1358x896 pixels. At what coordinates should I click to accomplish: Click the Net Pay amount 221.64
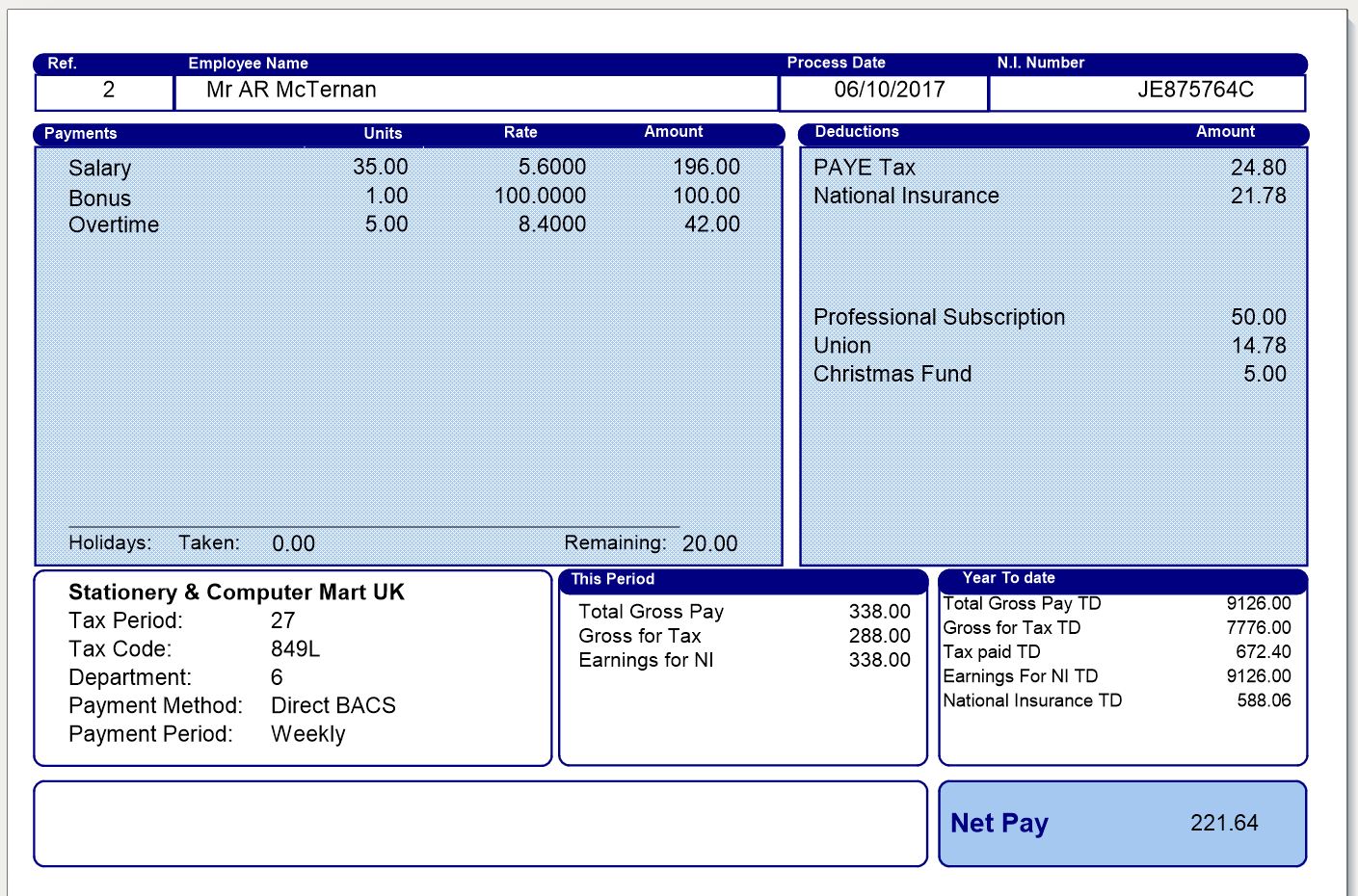coord(1223,824)
